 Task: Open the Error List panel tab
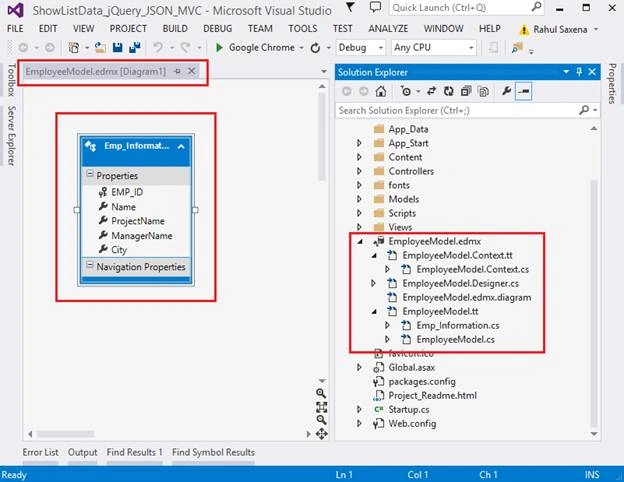40,453
